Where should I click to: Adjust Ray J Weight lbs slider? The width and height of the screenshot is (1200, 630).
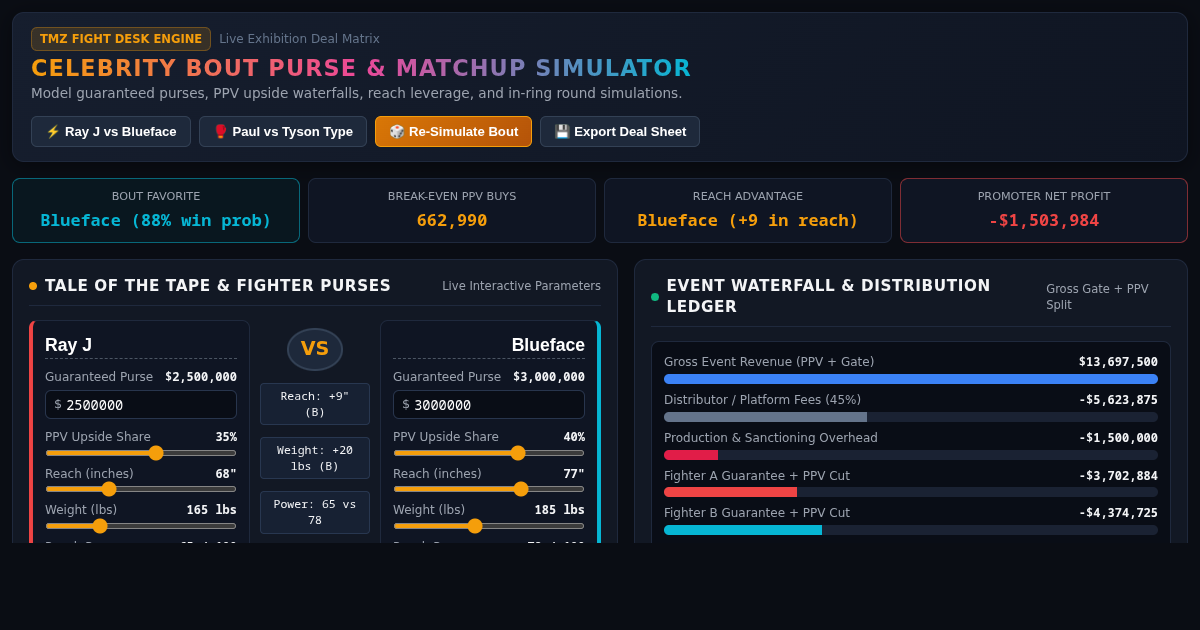pyautogui.click(x=141, y=526)
